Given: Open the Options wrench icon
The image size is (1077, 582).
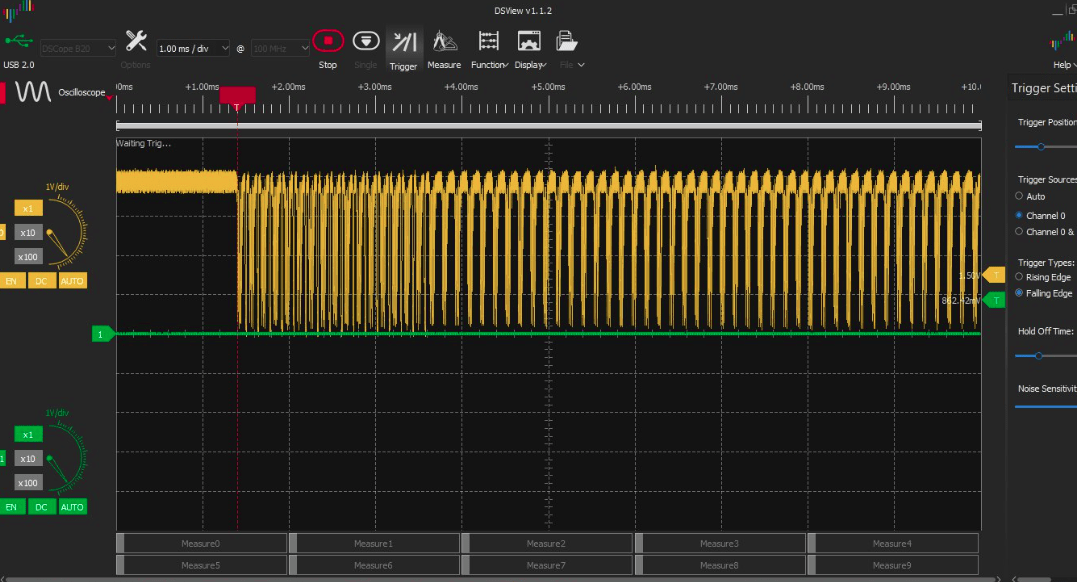Looking at the screenshot, I should pyautogui.click(x=136, y=42).
